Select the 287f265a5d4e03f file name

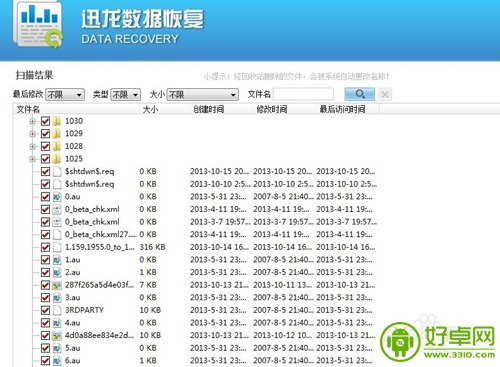99,285
